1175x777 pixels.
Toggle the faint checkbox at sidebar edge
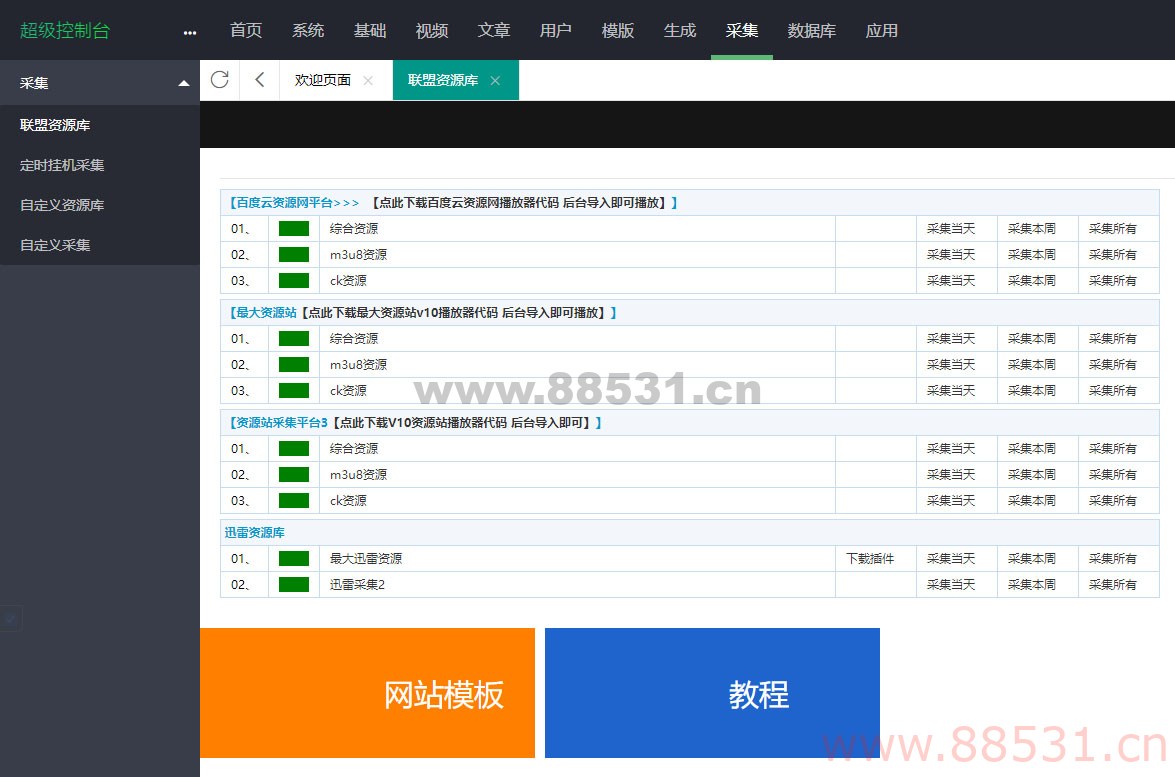pyautogui.click(x=11, y=620)
